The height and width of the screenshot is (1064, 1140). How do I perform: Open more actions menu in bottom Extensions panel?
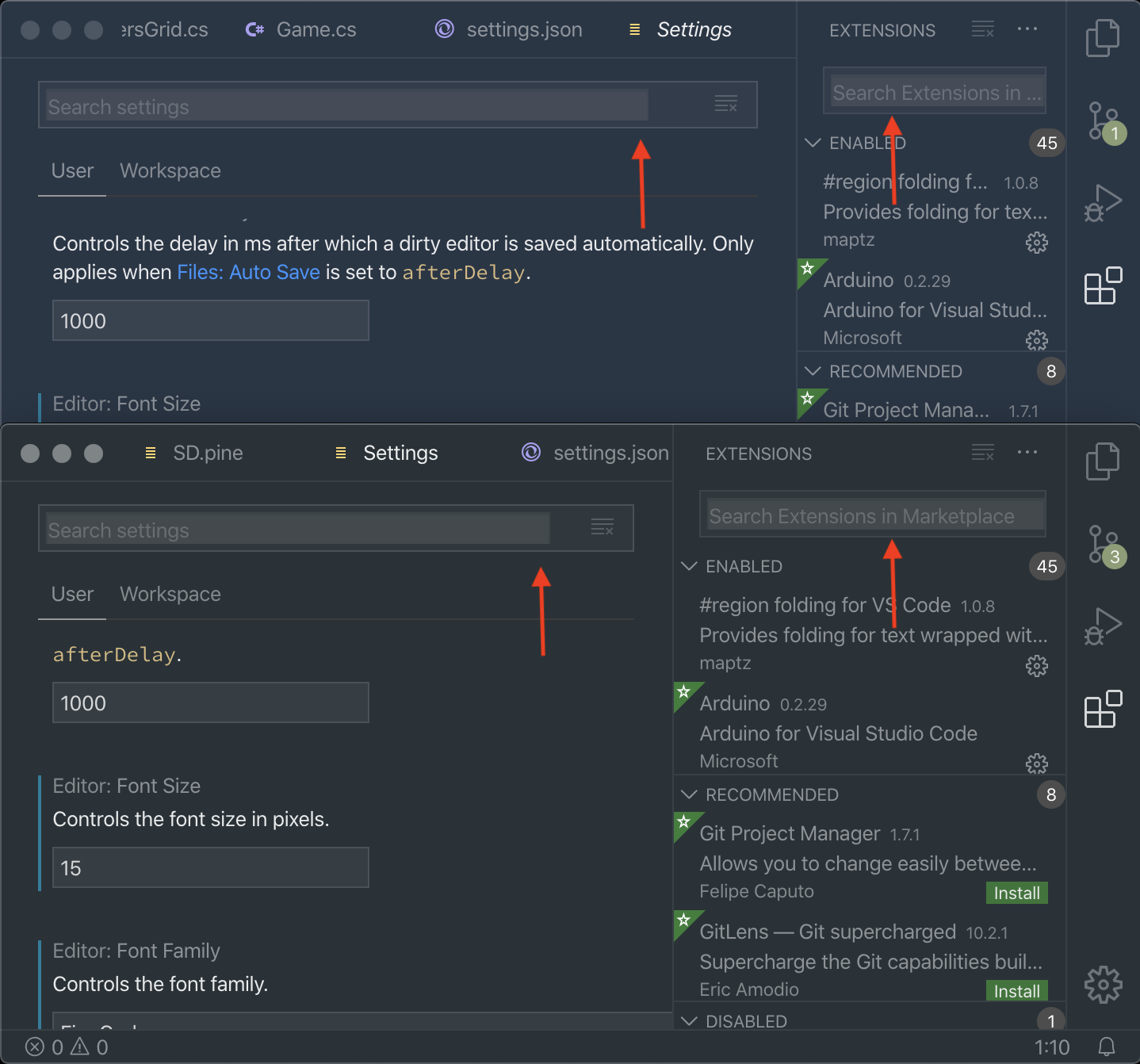pyautogui.click(x=1027, y=453)
